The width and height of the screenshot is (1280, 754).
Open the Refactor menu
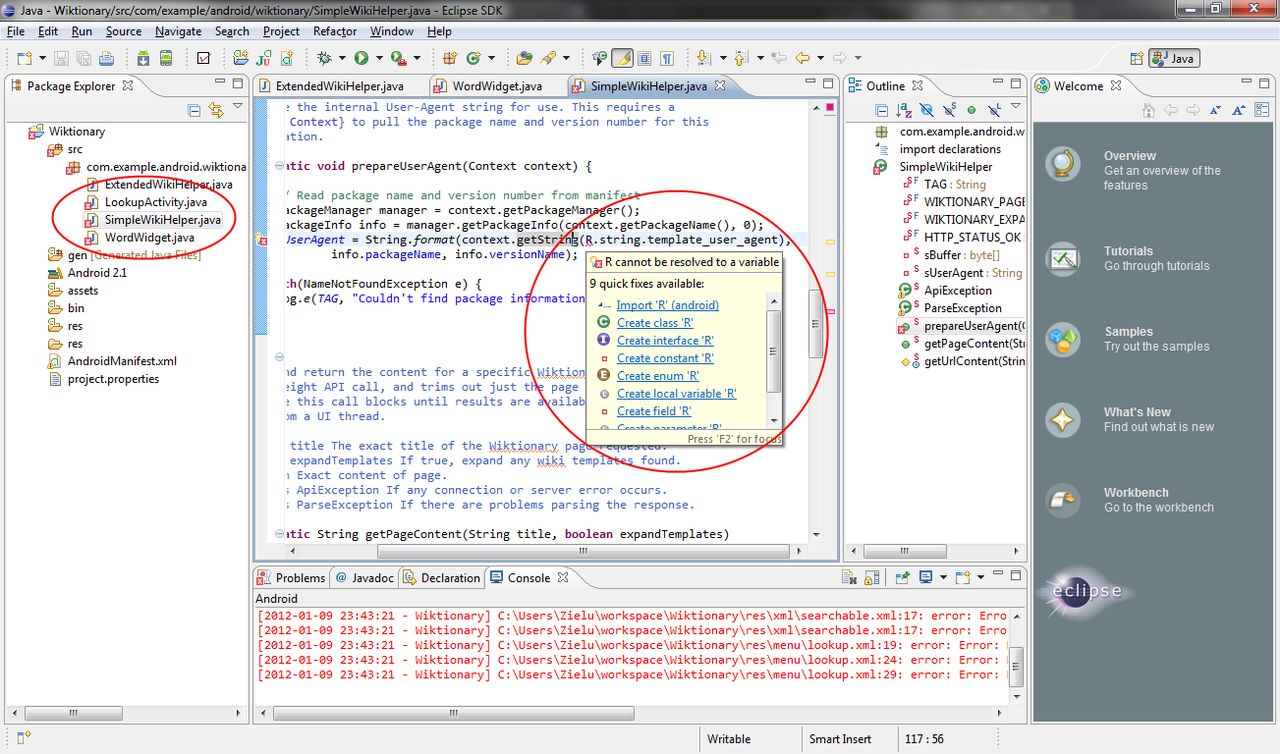coord(335,31)
